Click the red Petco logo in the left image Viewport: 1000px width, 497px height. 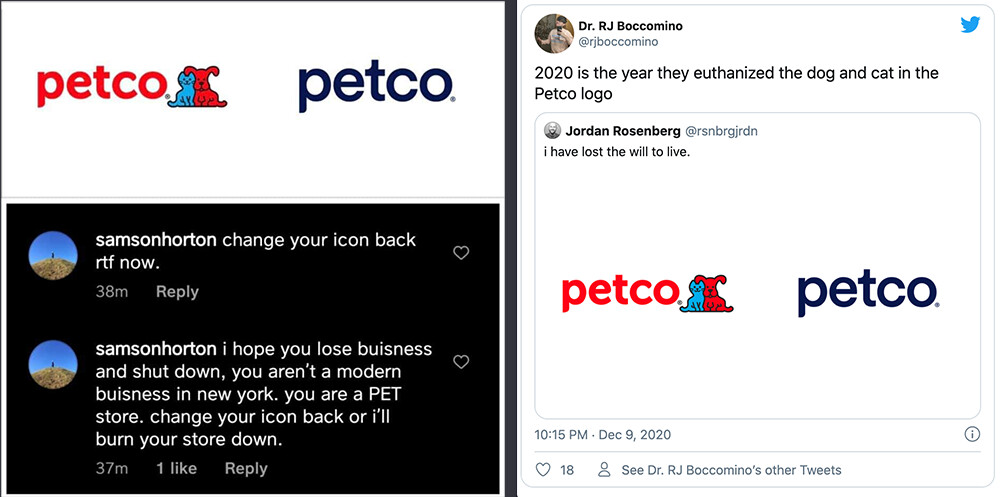[131, 87]
